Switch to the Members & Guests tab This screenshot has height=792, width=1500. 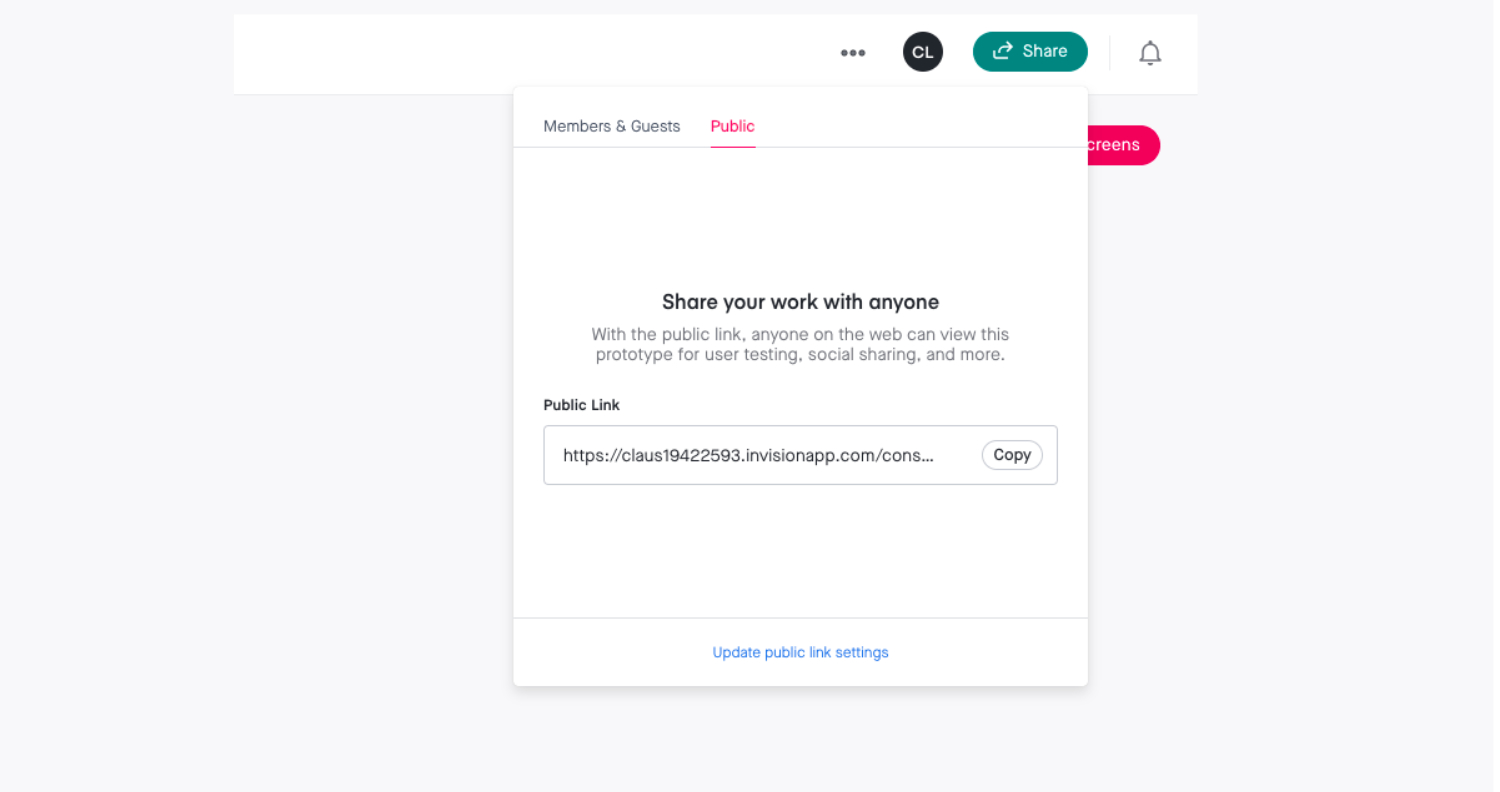[x=611, y=126]
